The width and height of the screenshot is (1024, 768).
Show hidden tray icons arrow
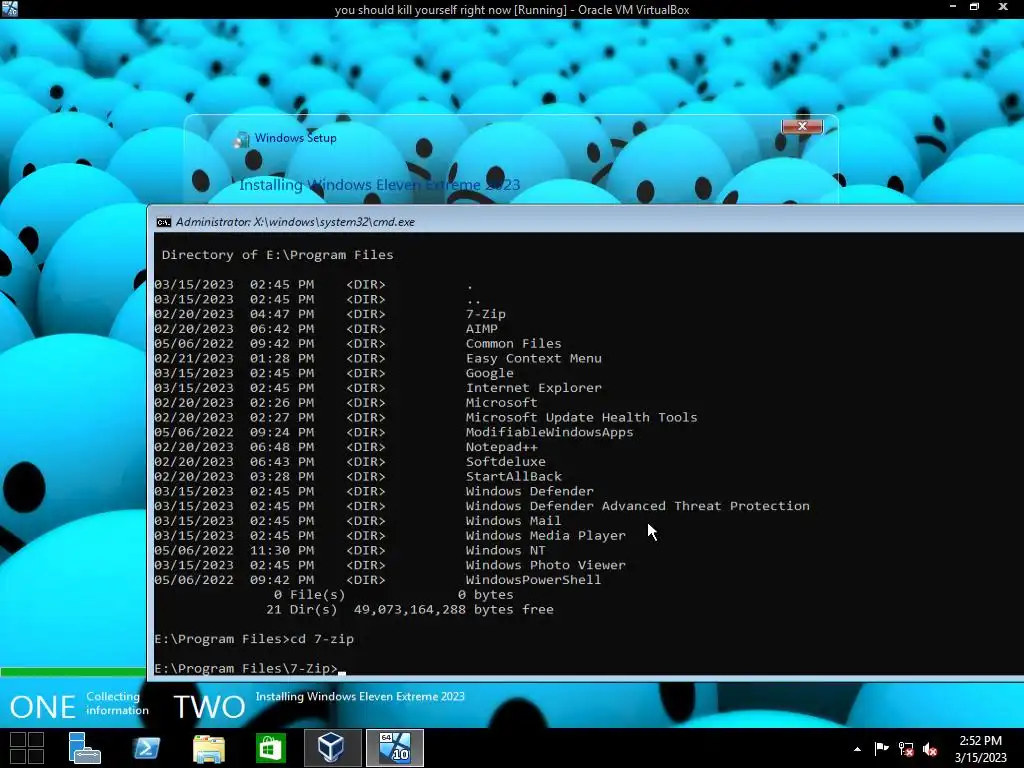[857, 749]
